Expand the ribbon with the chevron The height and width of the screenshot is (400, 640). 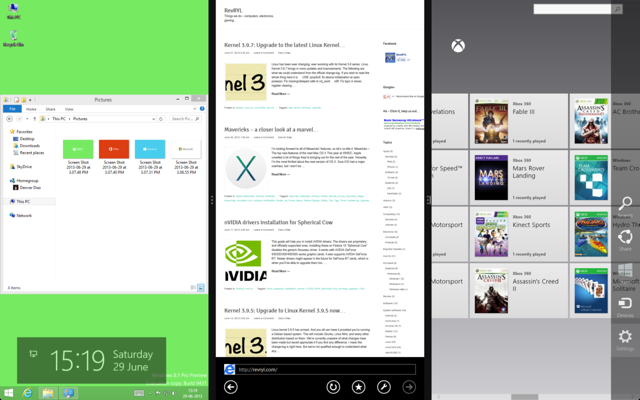pyautogui.click(x=195, y=109)
